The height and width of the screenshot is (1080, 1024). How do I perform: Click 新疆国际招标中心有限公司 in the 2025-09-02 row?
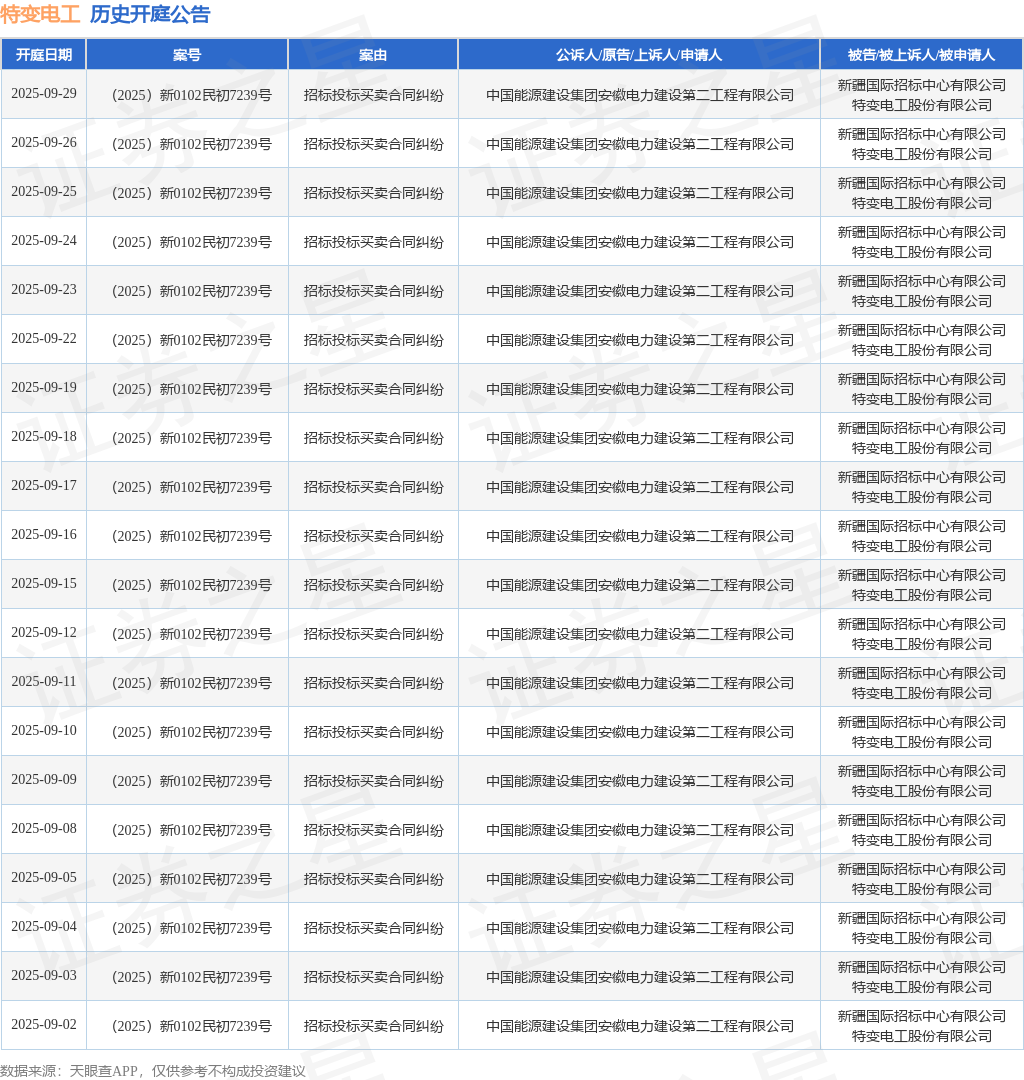point(921,1016)
